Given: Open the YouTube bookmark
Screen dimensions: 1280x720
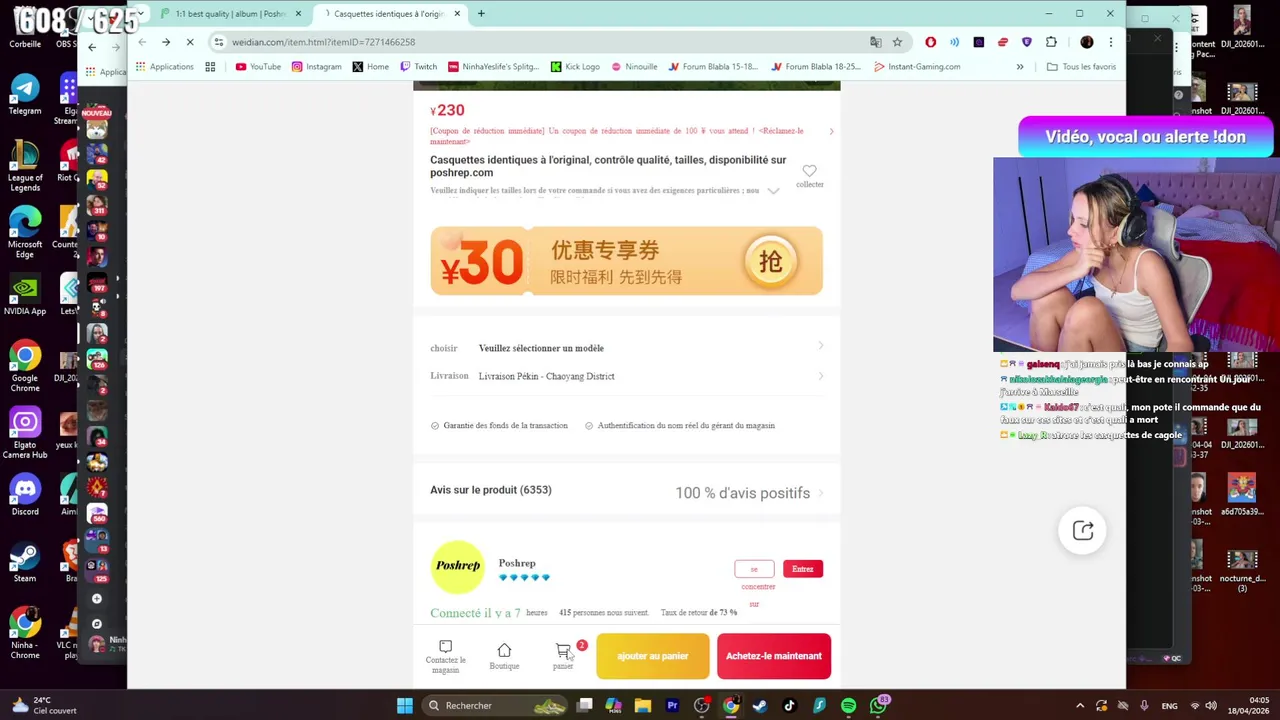Looking at the screenshot, I should 258,67.
